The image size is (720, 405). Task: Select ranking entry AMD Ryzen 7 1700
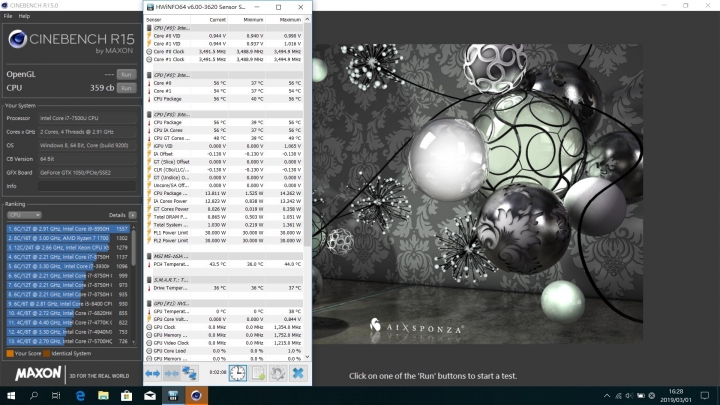(x=68, y=238)
